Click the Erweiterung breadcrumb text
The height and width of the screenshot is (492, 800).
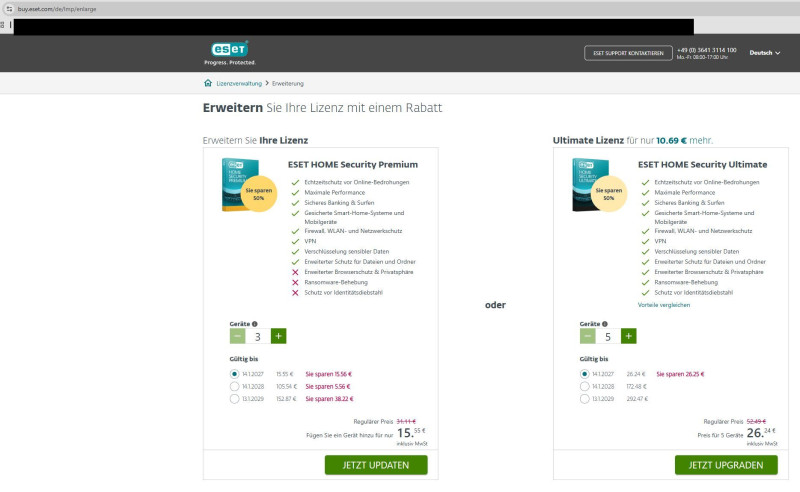(x=288, y=83)
